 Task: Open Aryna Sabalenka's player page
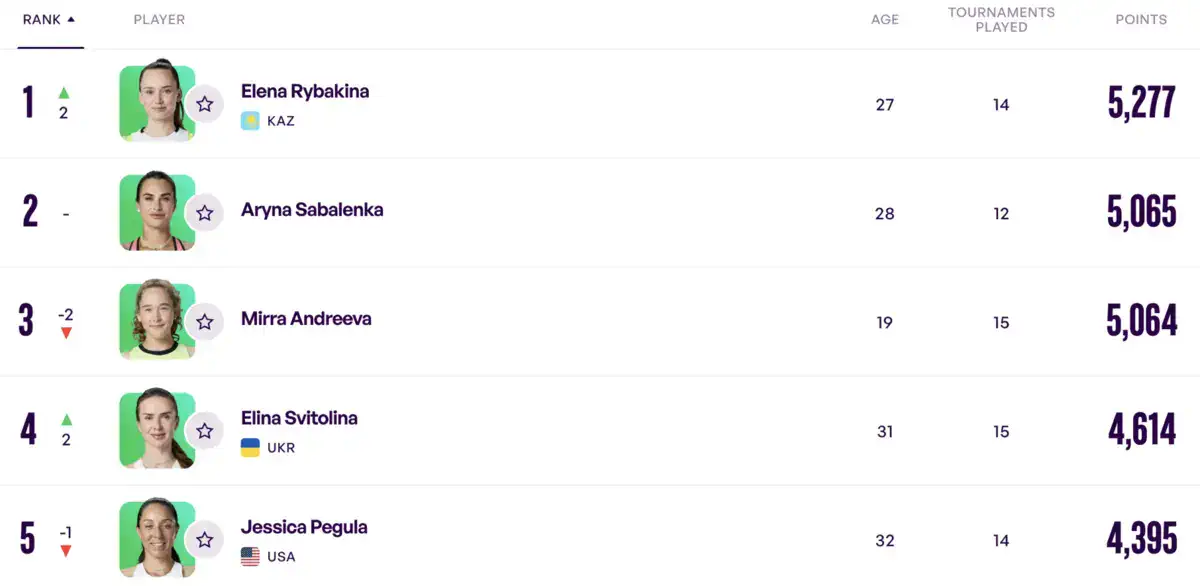pyautogui.click(x=312, y=210)
